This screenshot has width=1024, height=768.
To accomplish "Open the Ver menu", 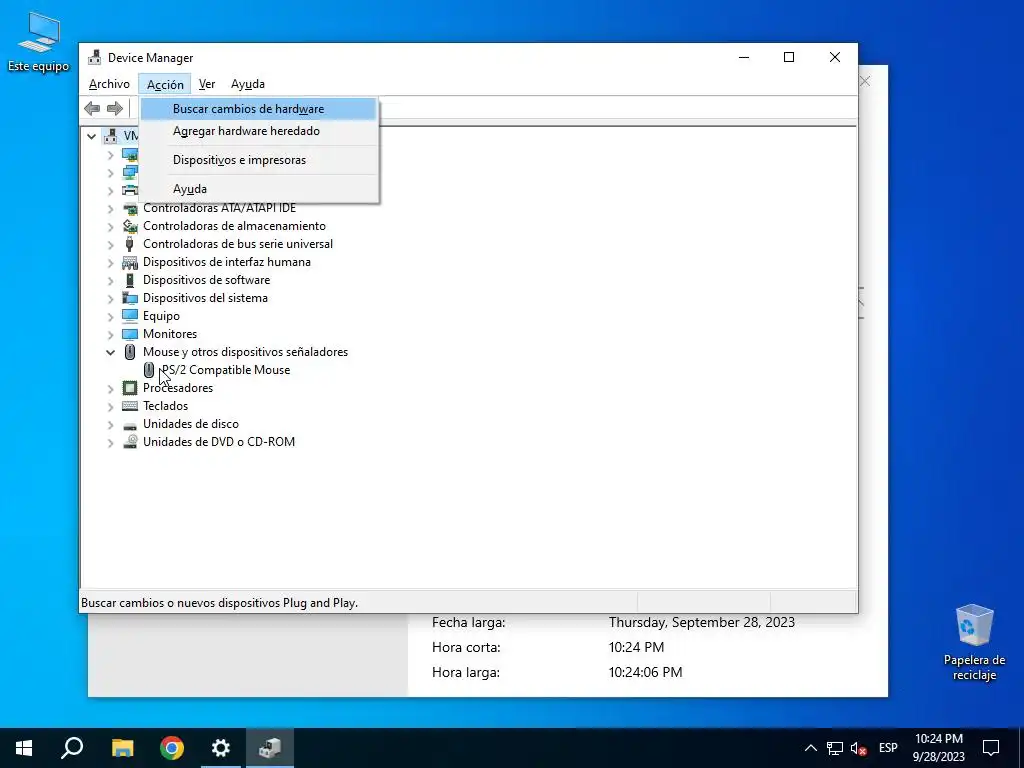I will tap(207, 84).
